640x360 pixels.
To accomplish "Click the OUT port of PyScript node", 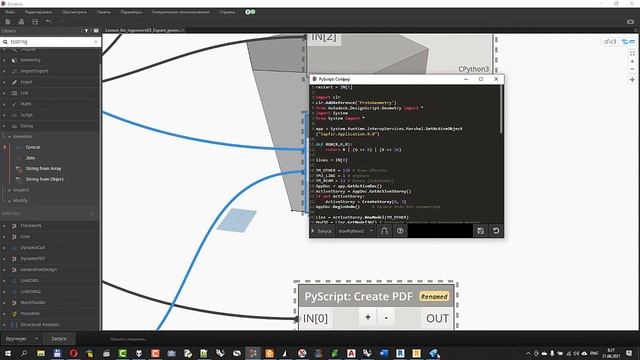I will coord(437,318).
